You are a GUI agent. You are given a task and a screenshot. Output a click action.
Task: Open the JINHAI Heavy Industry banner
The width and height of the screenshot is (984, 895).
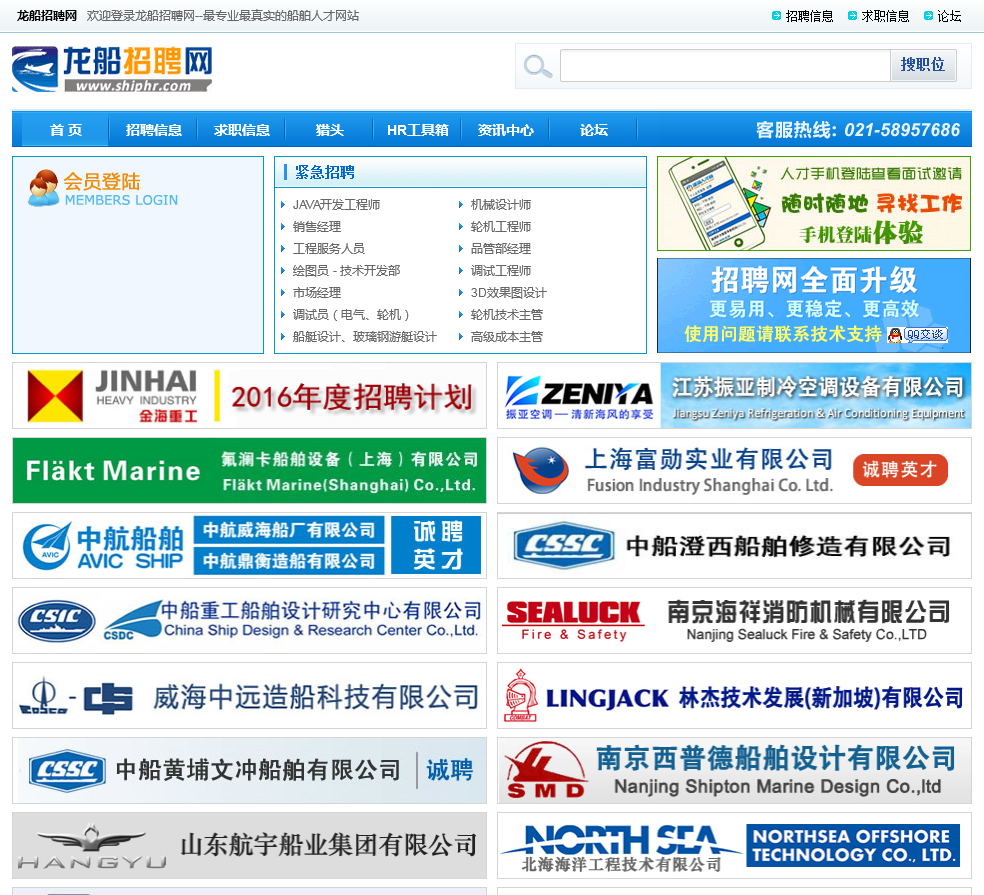pyautogui.click(x=249, y=395)
